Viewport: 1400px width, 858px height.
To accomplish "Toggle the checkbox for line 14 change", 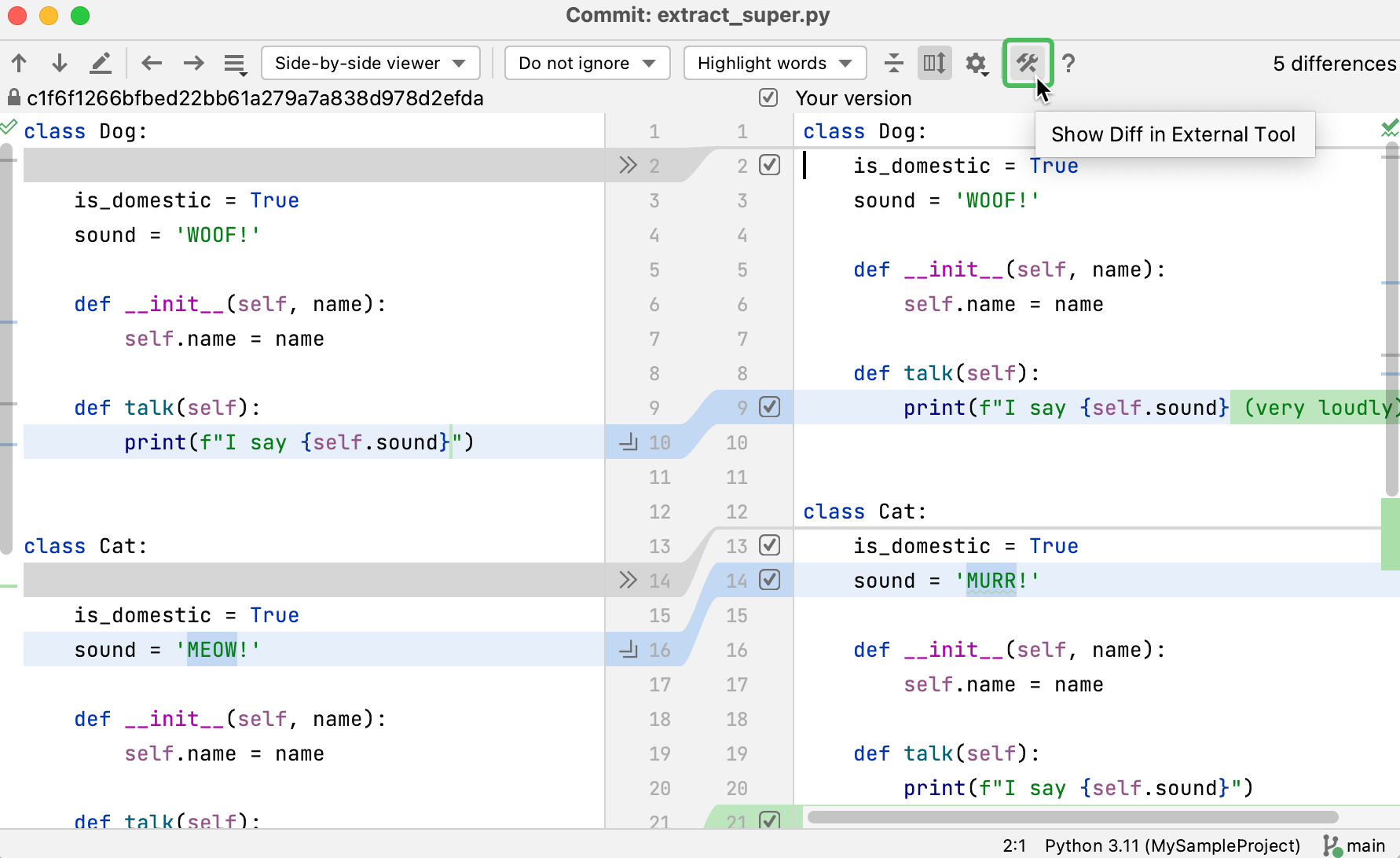I will [x=770, y=580].
